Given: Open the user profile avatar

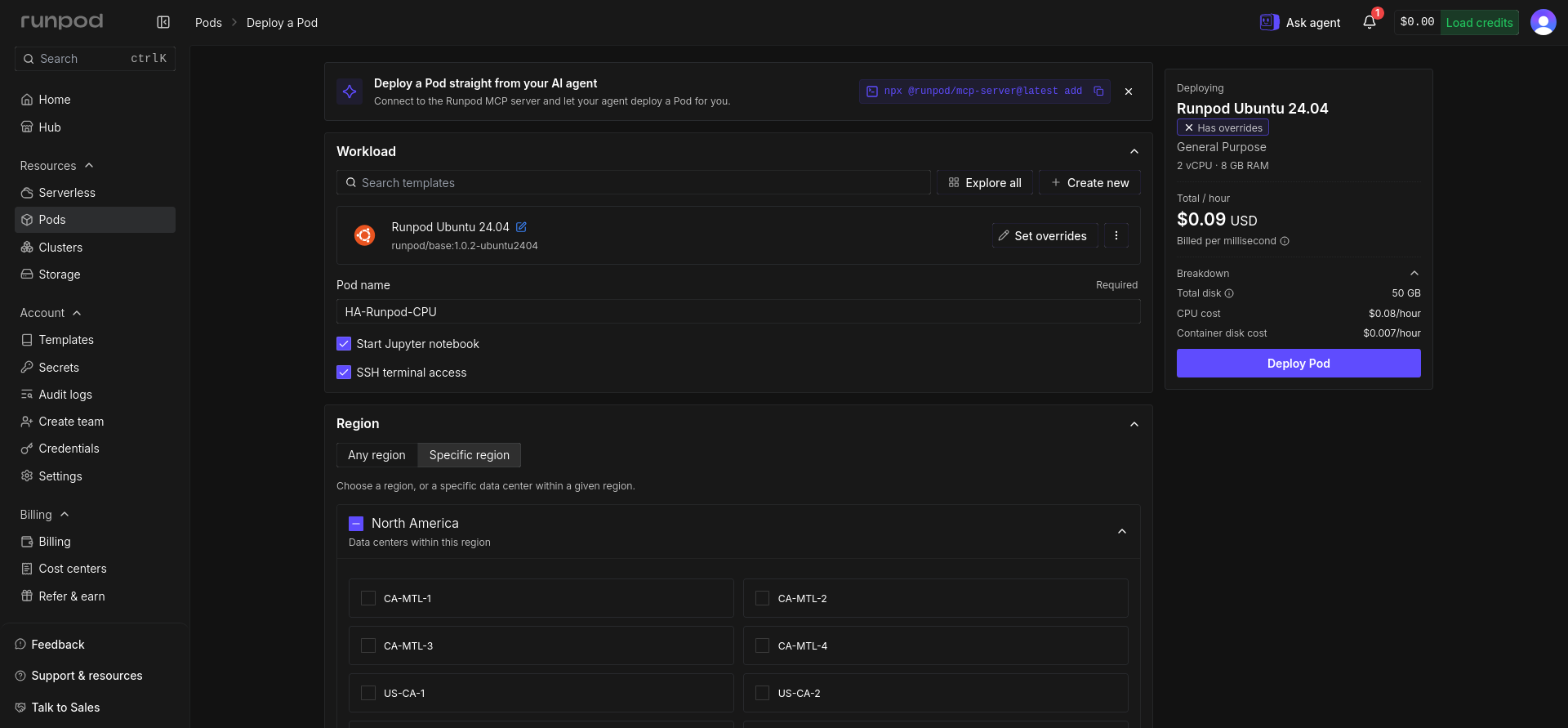Looking at the screenshot, I should 1543,22.
